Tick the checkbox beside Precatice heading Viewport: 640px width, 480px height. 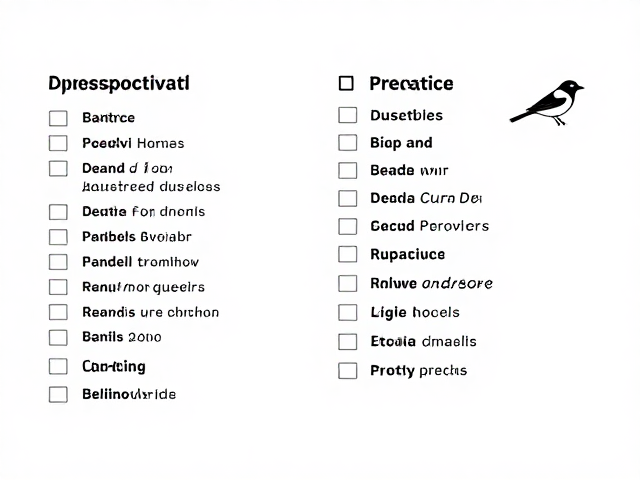pyautogui.click(x=346, y=83)
